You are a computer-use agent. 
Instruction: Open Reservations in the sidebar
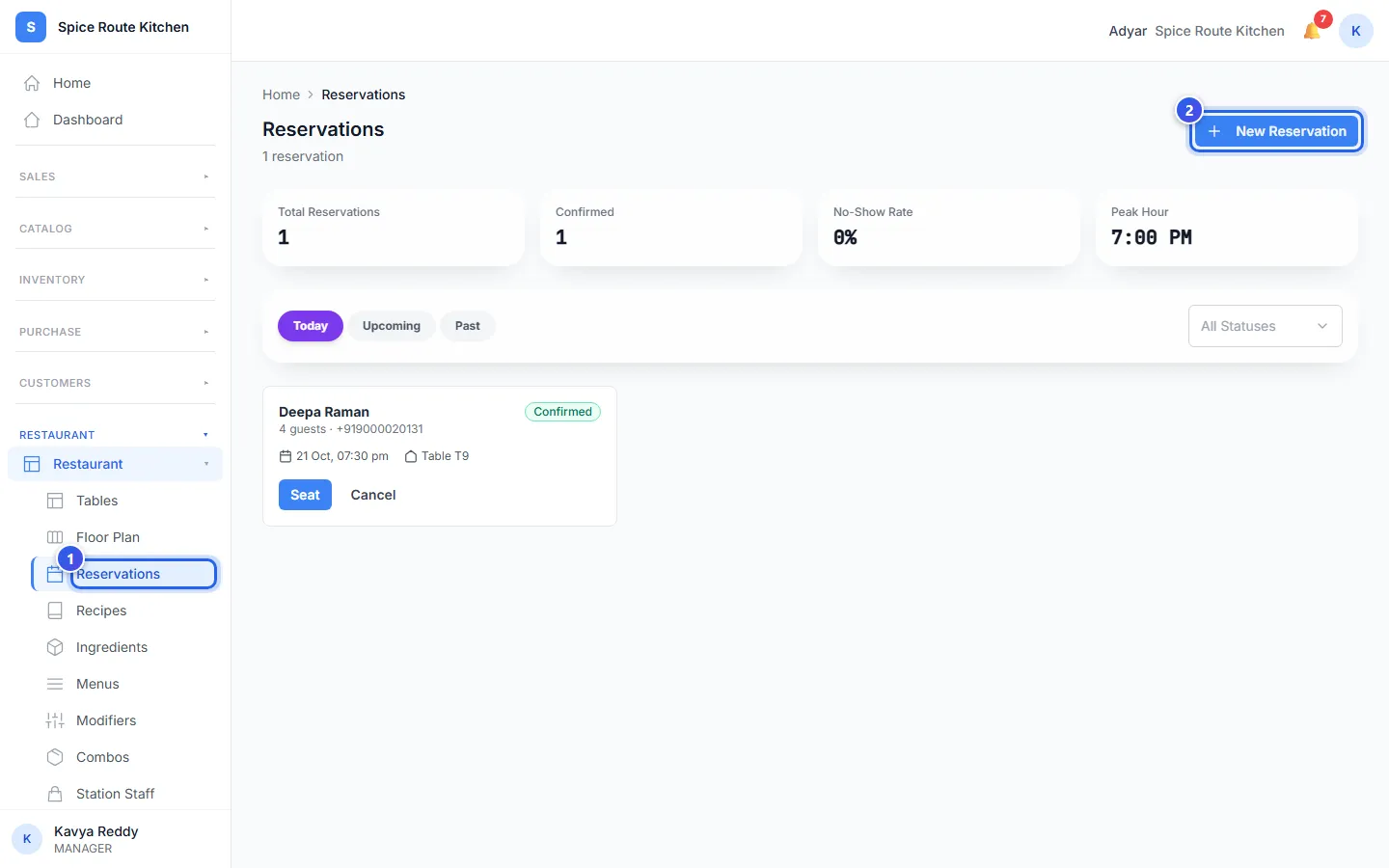tap(125, 574)
